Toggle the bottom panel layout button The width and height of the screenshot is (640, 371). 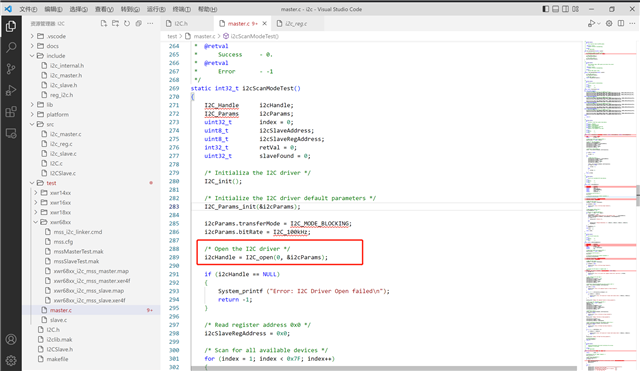[556, 9]
